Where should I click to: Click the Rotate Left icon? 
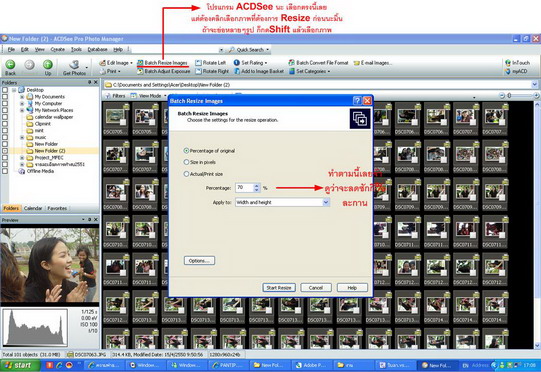click(x=198, y=63)
